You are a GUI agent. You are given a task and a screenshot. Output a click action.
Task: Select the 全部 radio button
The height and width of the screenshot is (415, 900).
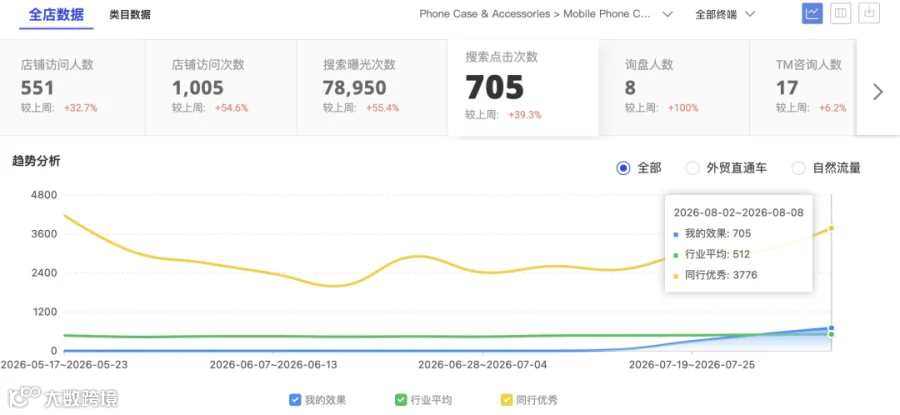click(x=623, y=168)
